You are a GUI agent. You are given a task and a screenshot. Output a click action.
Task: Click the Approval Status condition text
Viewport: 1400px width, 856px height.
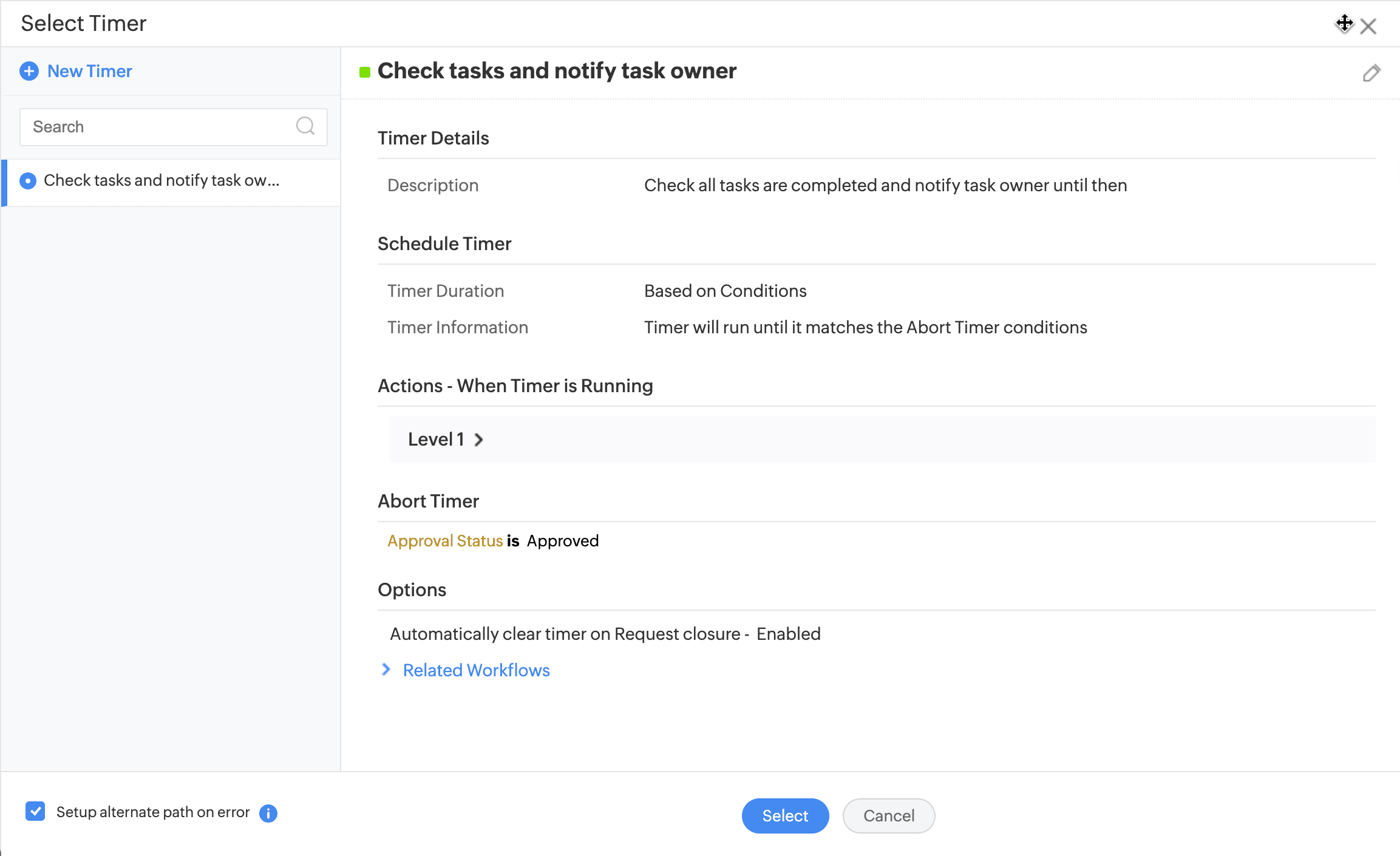(445, 541)
